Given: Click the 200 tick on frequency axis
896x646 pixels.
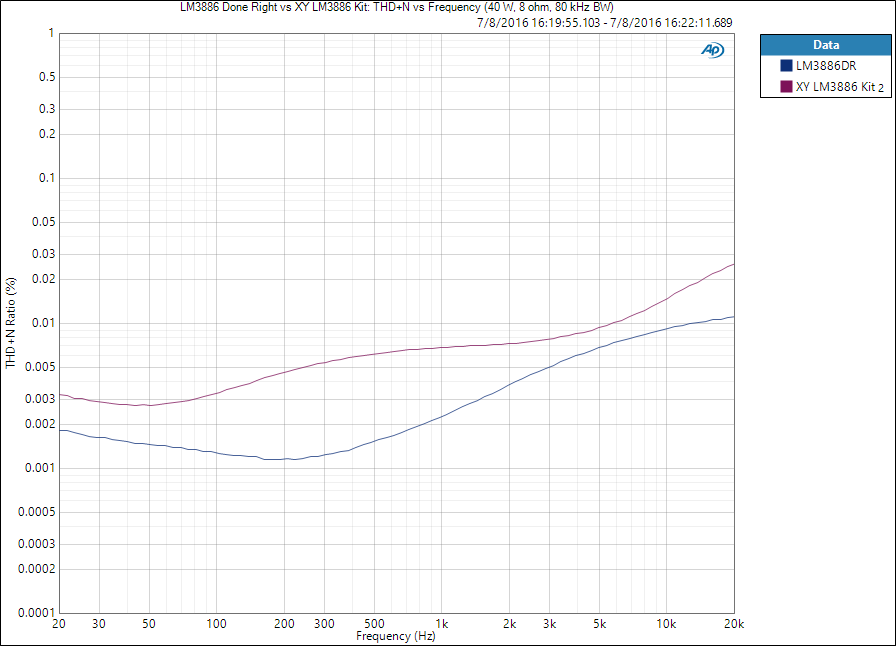Looking at the screenshot, I should coord(284,624).
